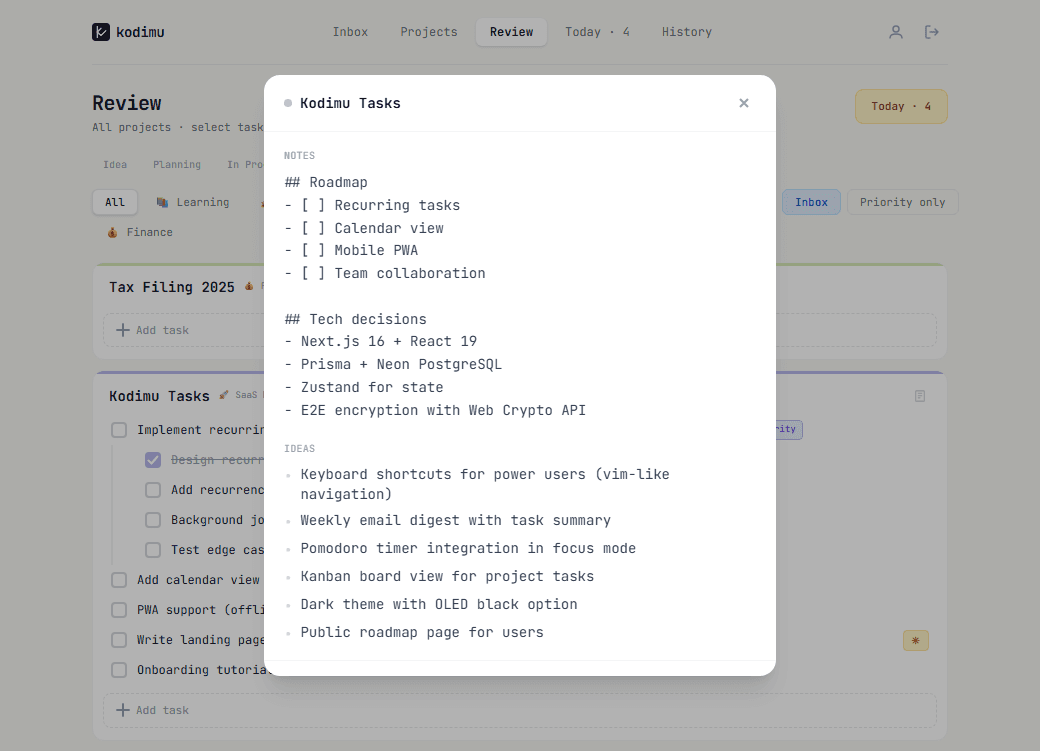Click the kodimu logo icon
This screenshot has width=1040, height=751.
point(100,31)
